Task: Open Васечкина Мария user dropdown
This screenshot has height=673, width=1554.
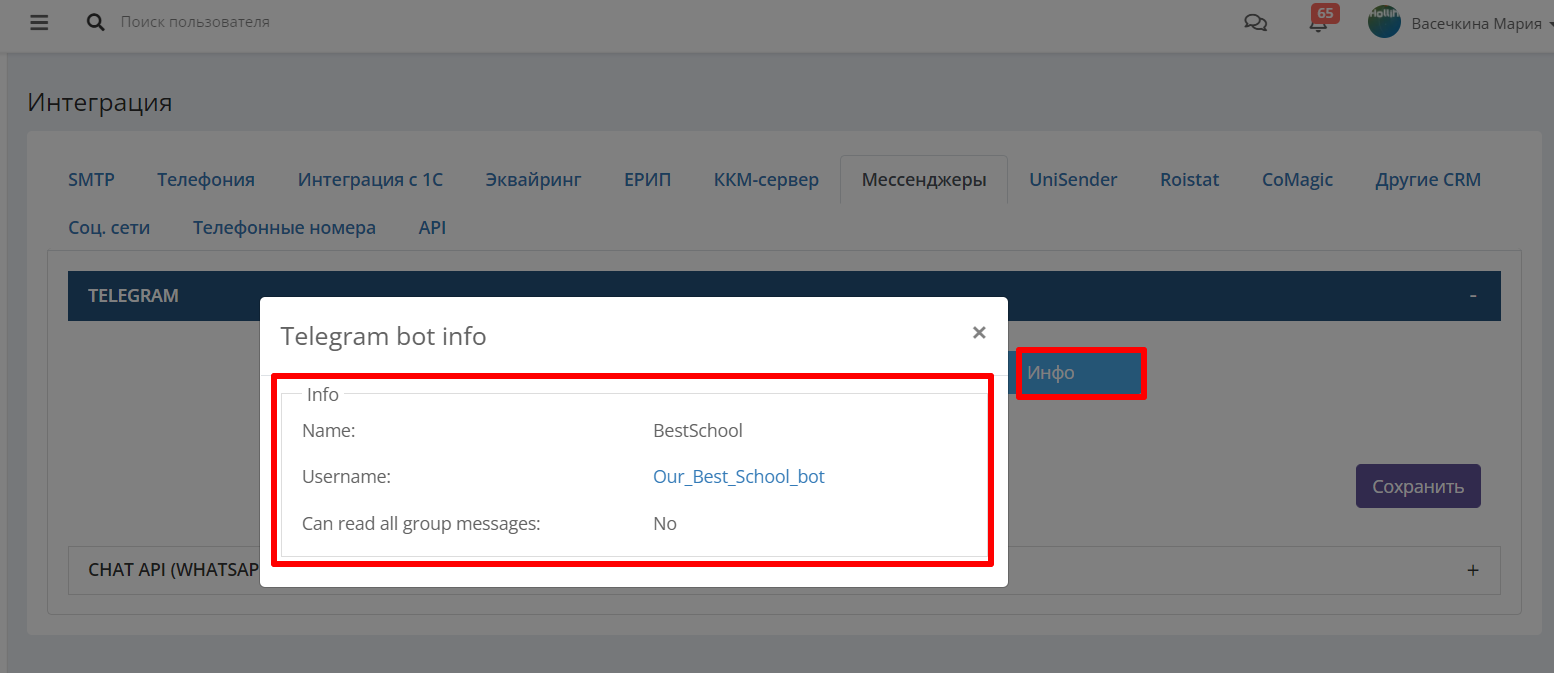Action: [x=1480, y=23]
